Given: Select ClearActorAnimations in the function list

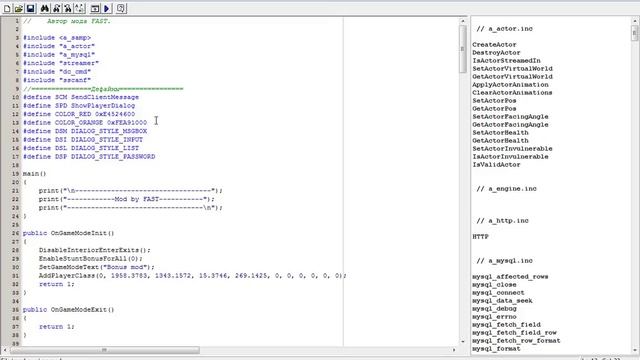Looking at the screenshot, I should 512,93.
